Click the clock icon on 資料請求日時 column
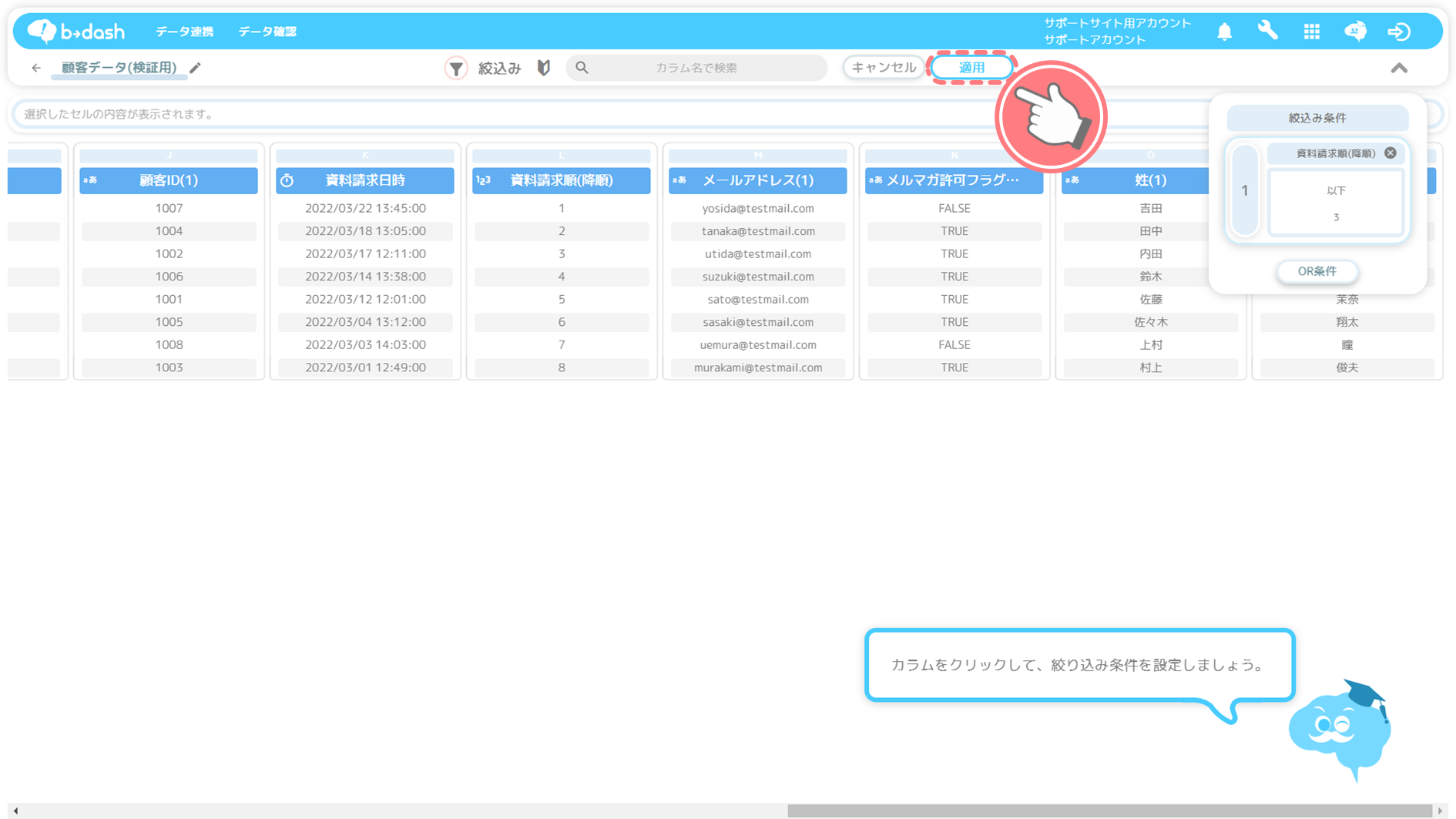 click(x=287, y=180)
